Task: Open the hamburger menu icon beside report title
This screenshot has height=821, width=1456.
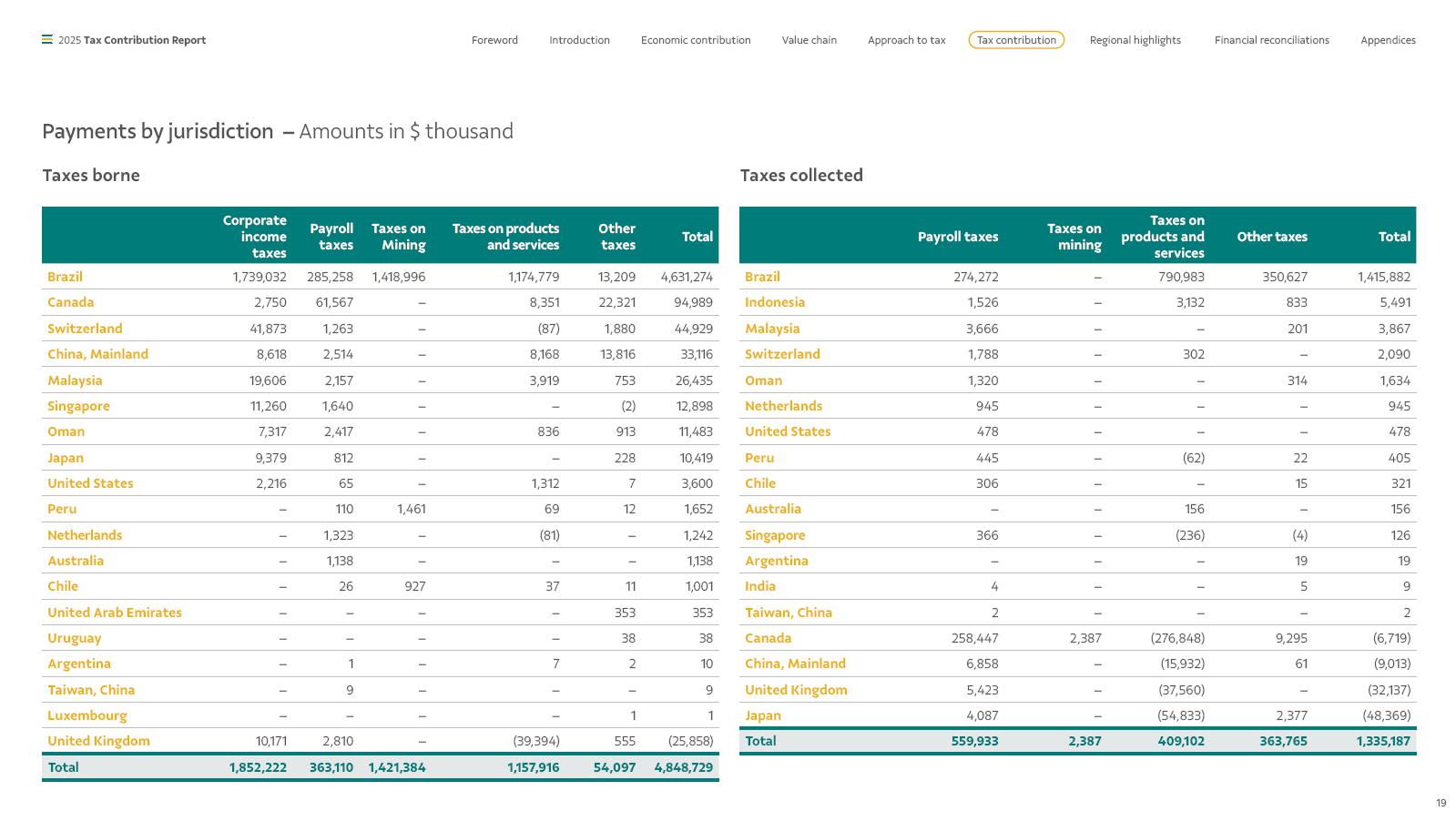Action: 47,39
